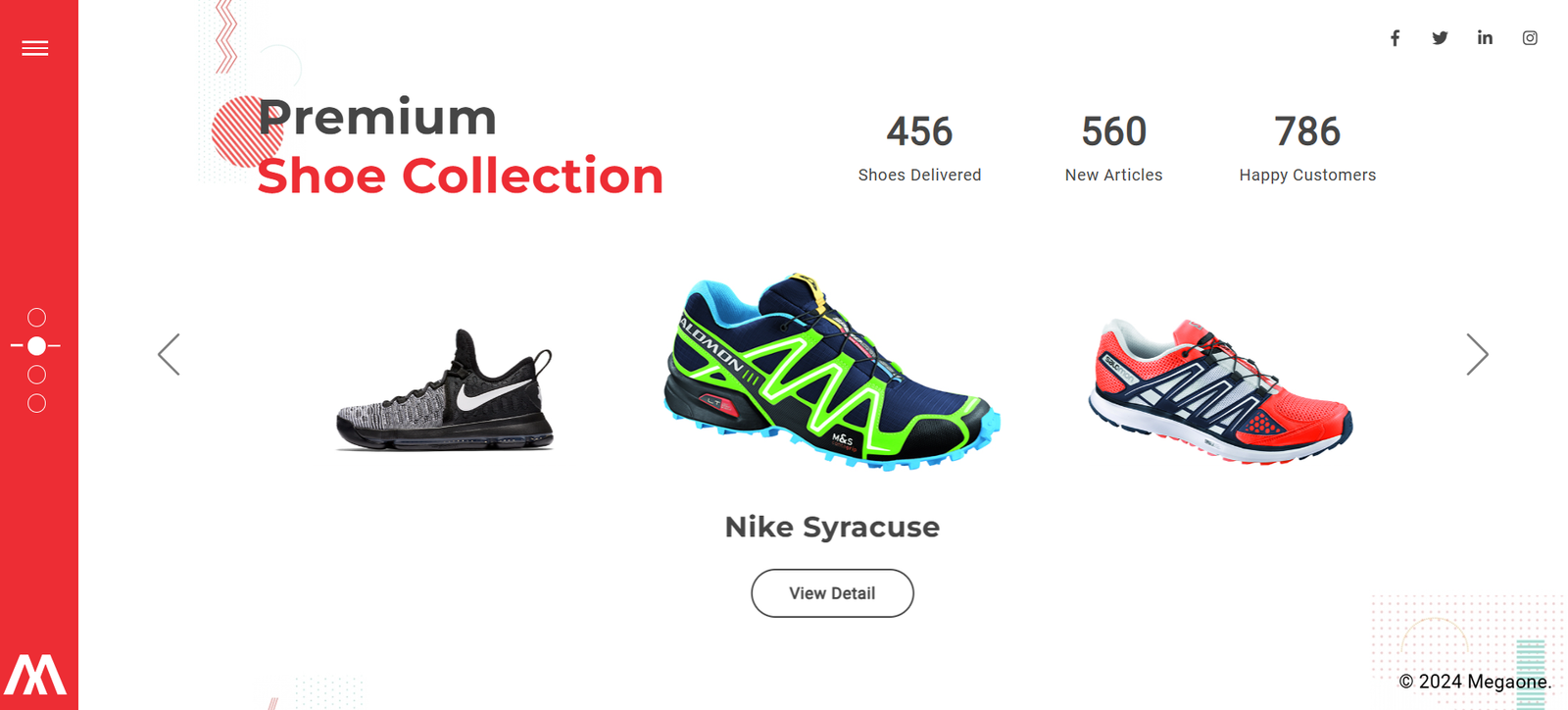Select the red Salomon shoe image

[x=1220, y=391]
